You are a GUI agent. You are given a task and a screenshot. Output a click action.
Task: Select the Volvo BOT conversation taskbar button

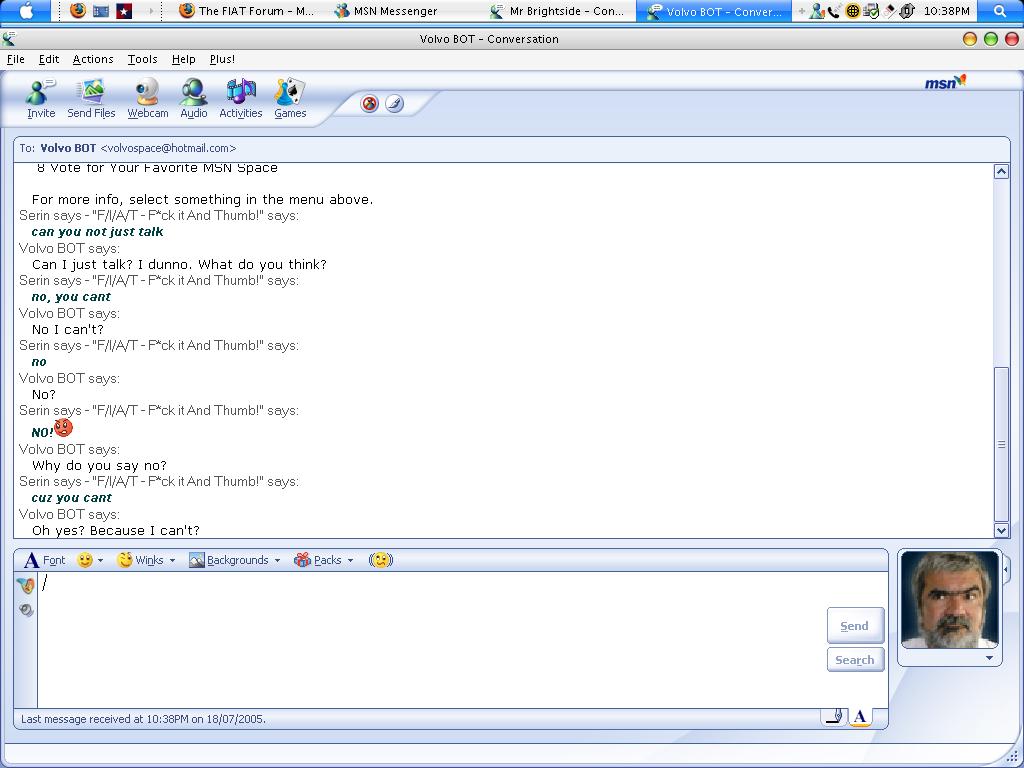(714, 10)
